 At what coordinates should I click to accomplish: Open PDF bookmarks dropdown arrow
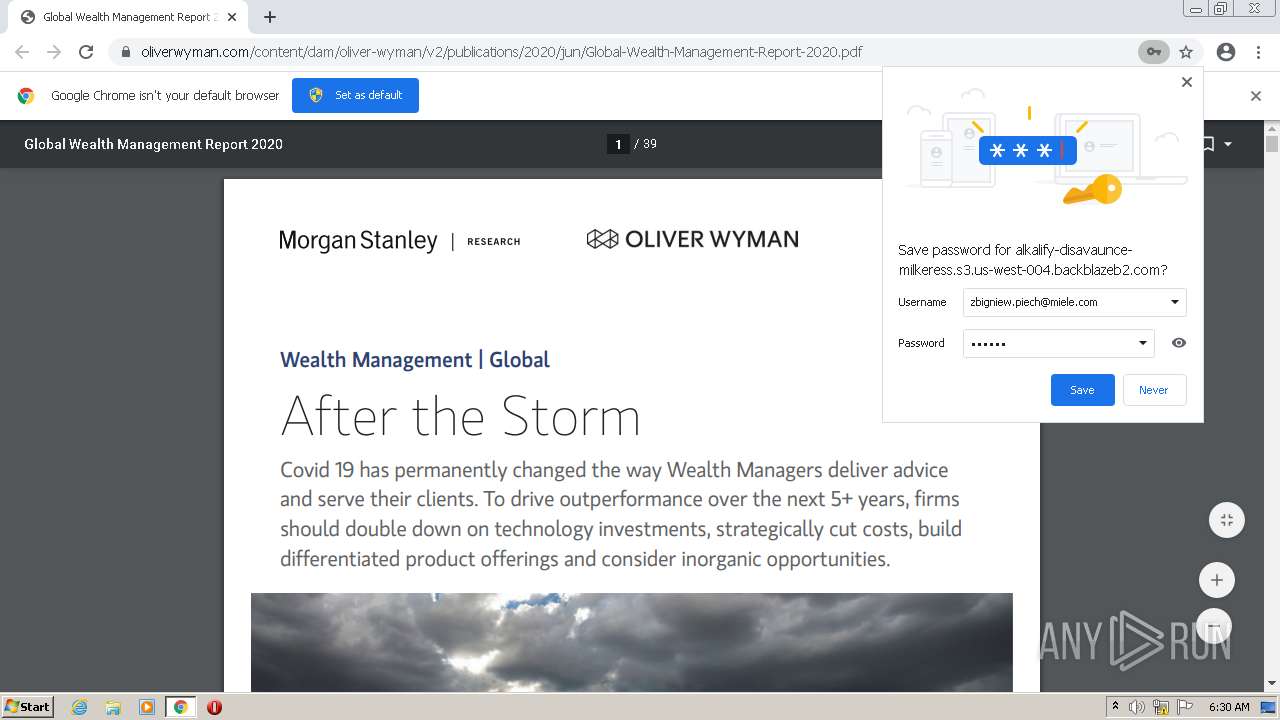click(1228, 144)
